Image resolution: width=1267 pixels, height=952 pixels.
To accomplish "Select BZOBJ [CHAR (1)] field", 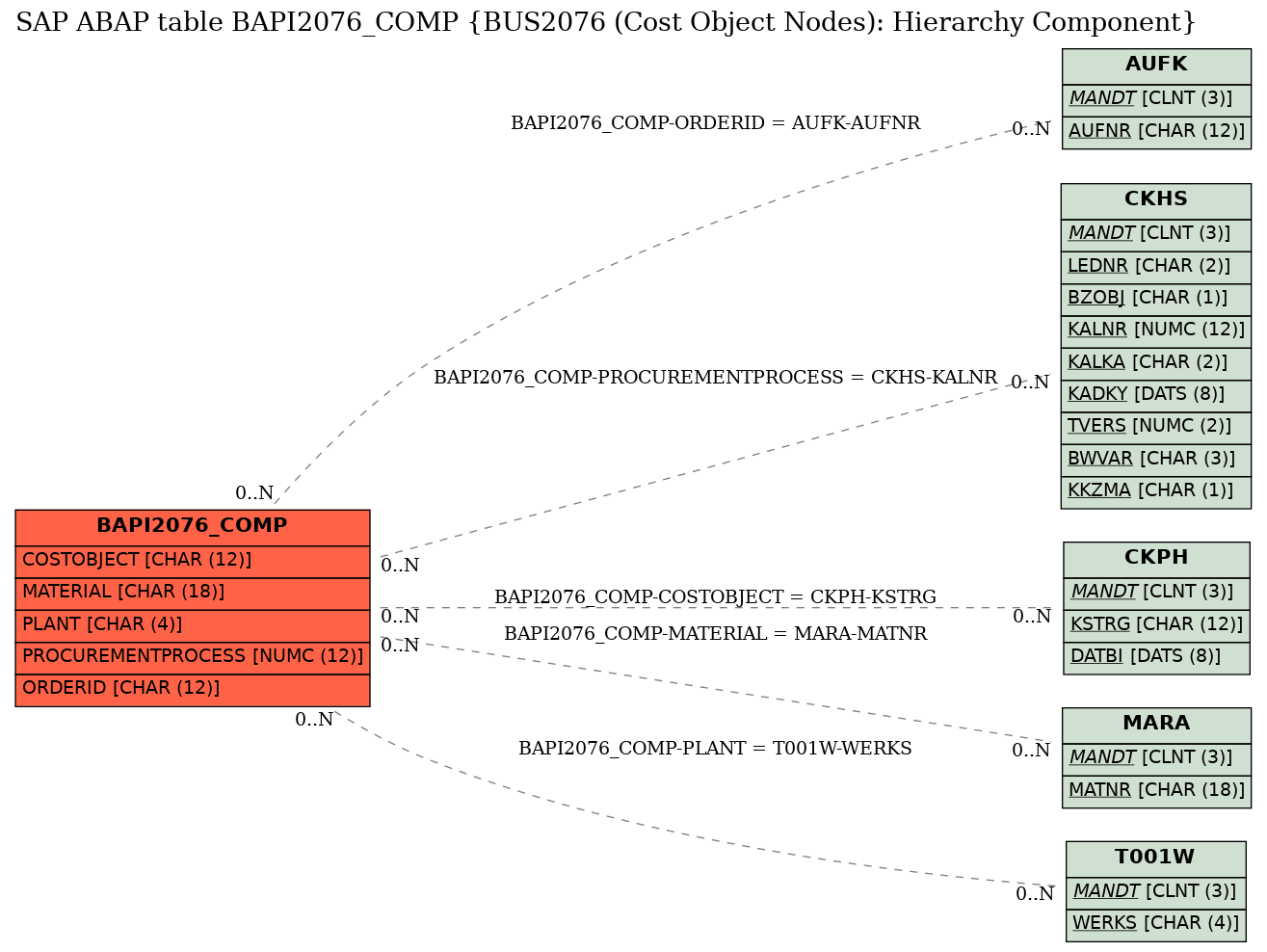I will pyautogui.click(x=1156, y=299).
